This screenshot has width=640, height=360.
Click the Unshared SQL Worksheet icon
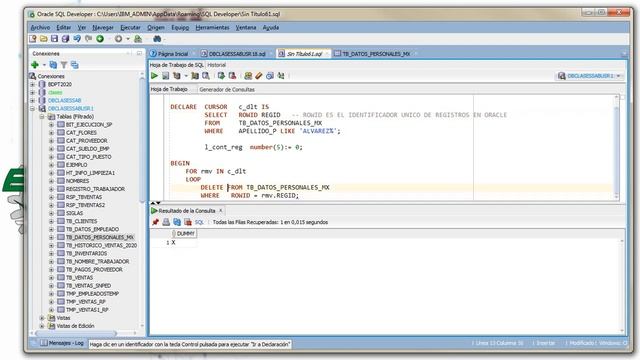248,76
